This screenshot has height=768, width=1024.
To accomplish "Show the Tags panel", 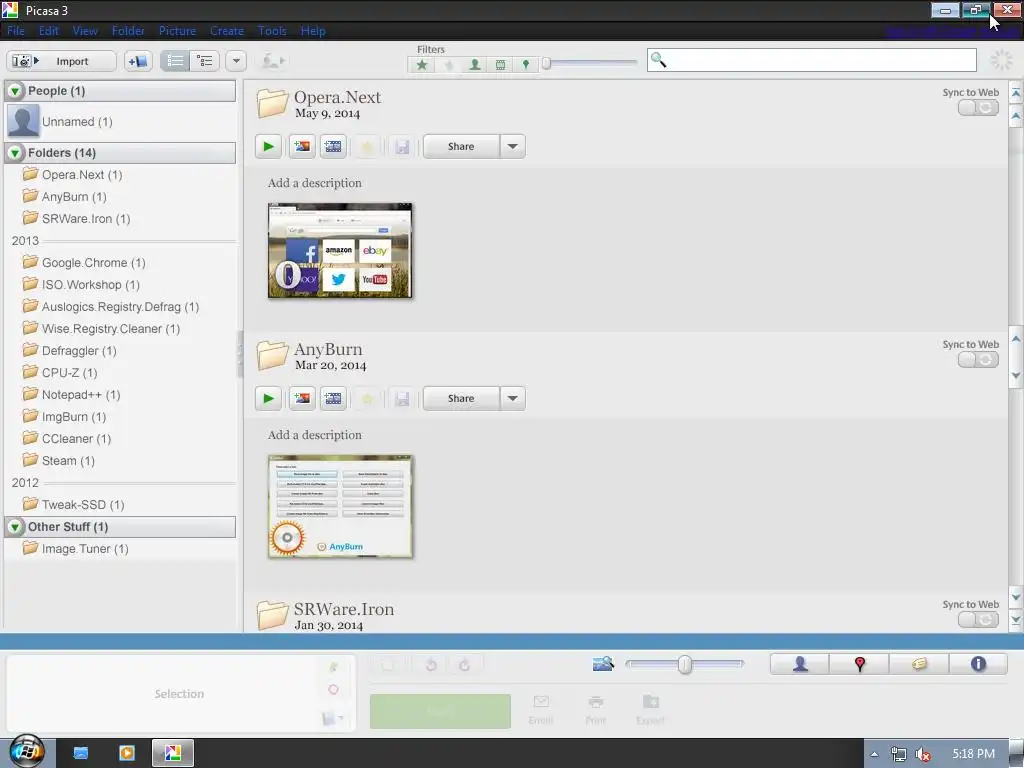I will (919, 664).
